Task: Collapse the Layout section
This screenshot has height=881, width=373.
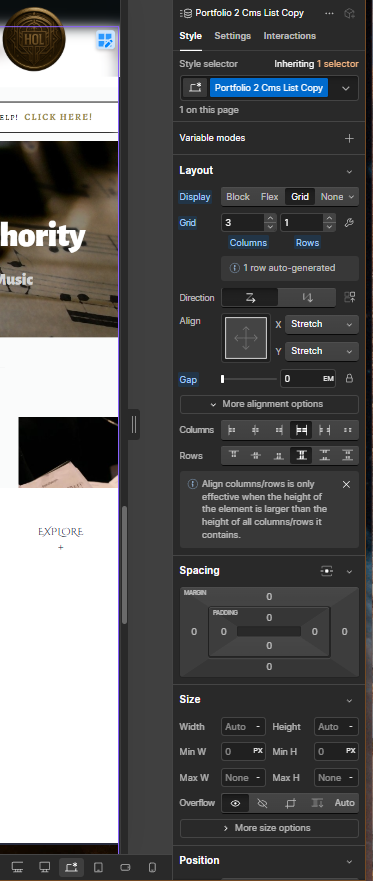Action: 349,171
